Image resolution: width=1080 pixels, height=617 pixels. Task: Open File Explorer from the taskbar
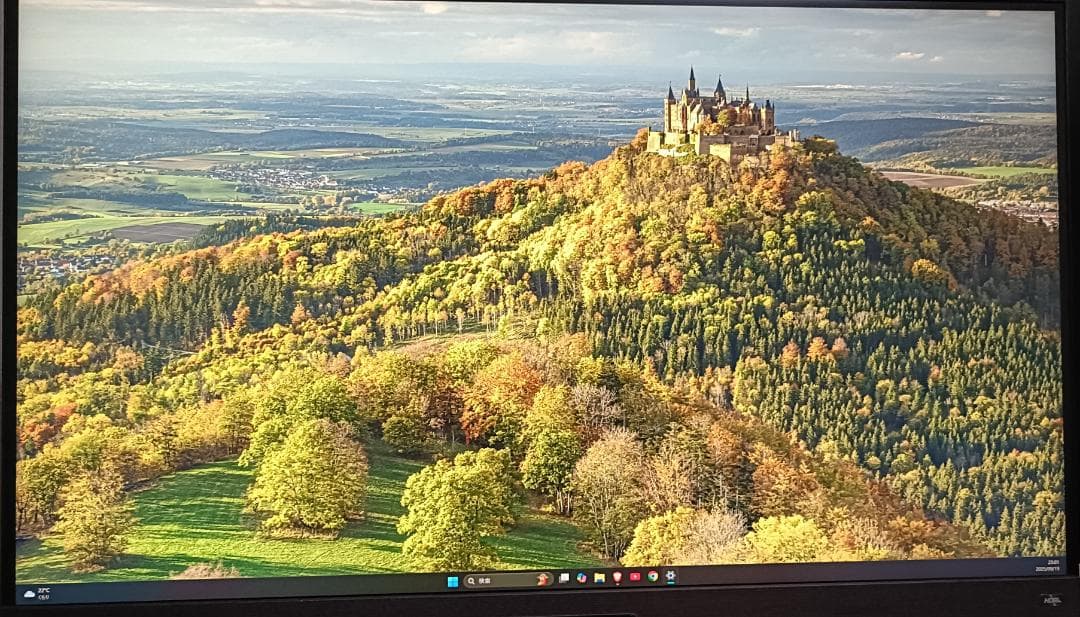click(599, 579)
